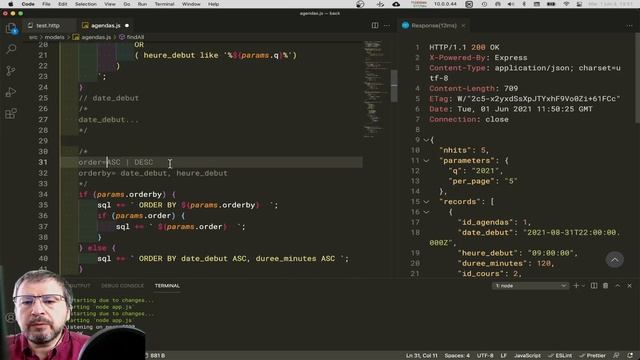Maximize the terminal panel
This screenshot has width=640, height=360.
point(618,286)
